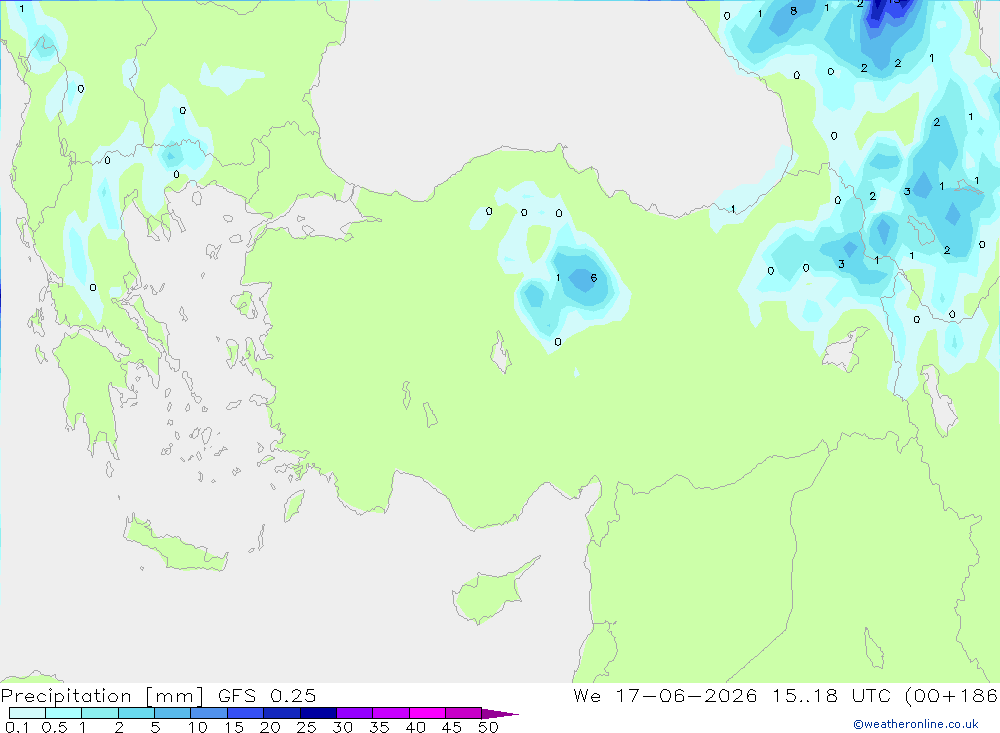Choose the 40–45 mm magenta legend swatch
Screen dimensions: 1000x733
[x=427, y=713]
